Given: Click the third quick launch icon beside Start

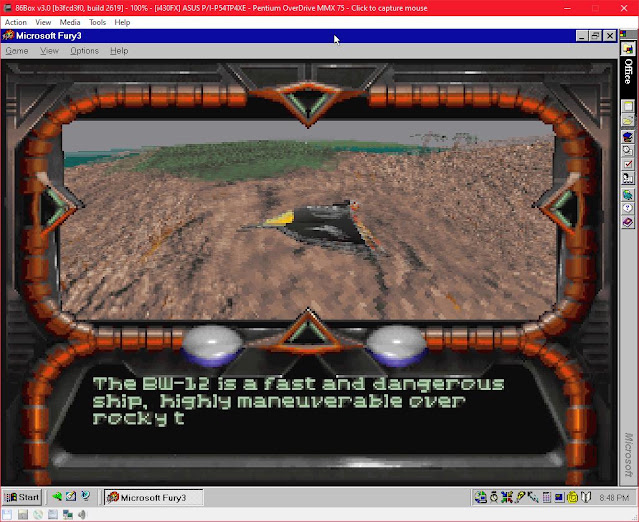Looking at the screenshot, I should tap(85, 497).
